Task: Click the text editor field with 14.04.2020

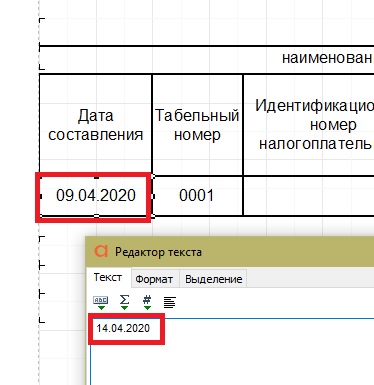Action: 233,352
